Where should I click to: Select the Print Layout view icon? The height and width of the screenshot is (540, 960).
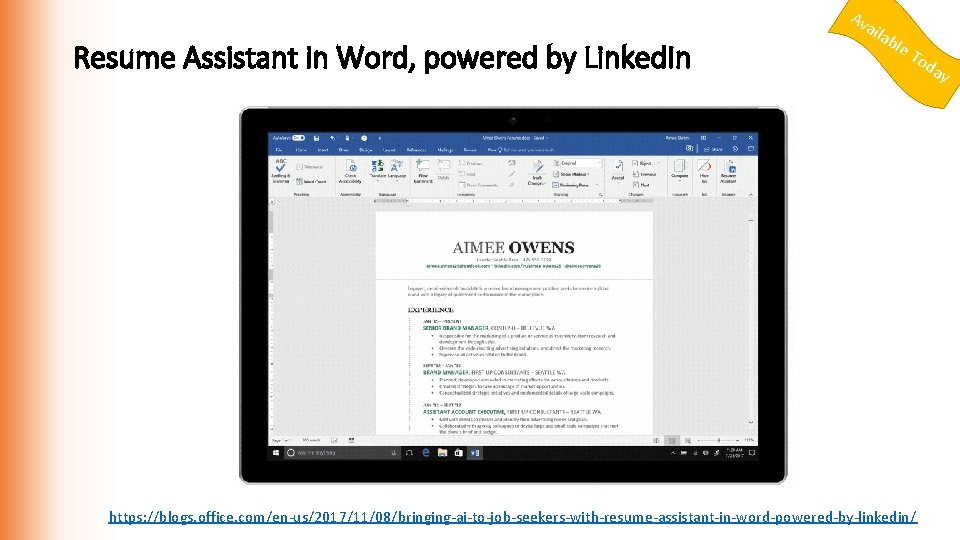672,440
